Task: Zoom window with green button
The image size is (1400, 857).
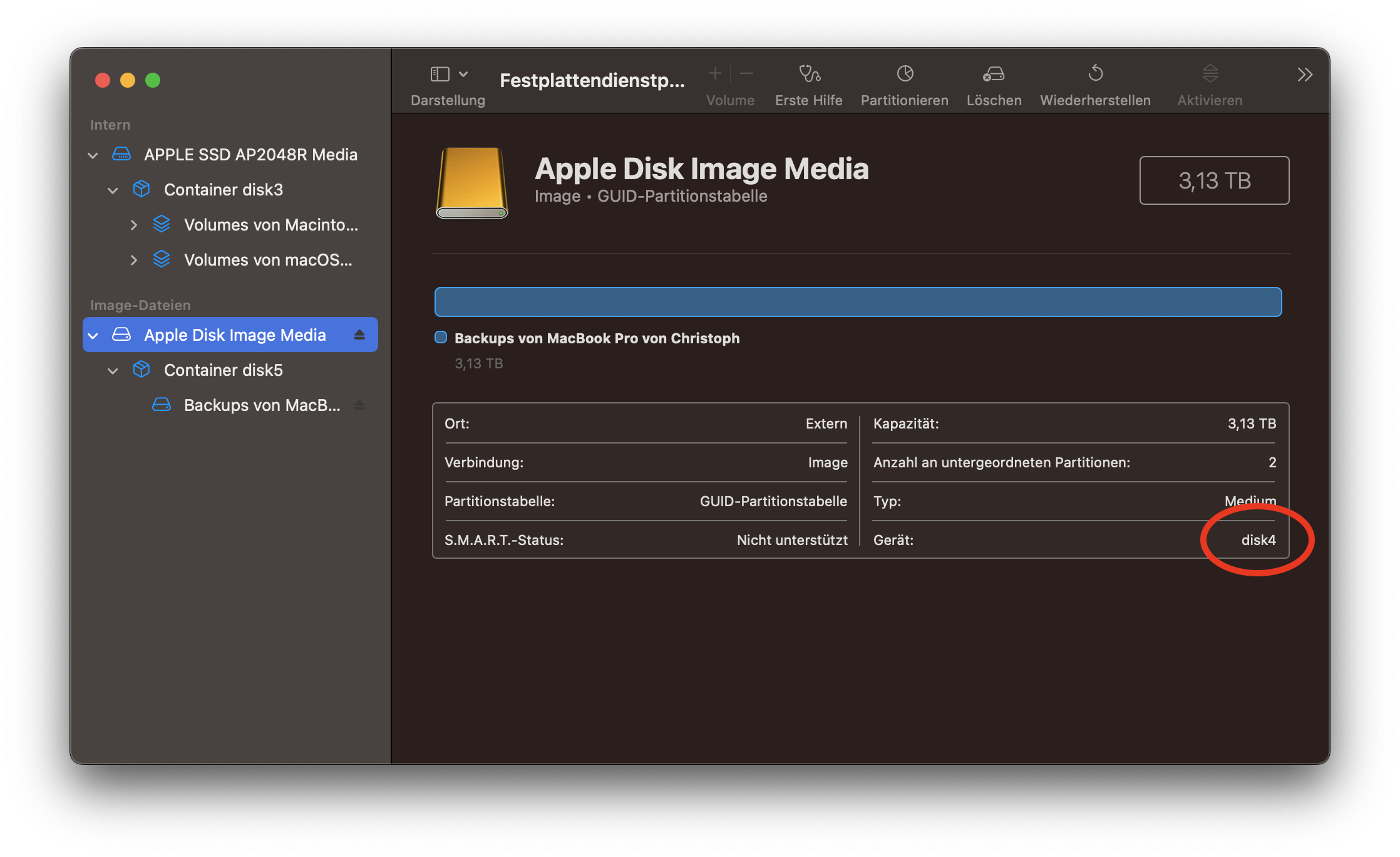Action: coord(153,80)
